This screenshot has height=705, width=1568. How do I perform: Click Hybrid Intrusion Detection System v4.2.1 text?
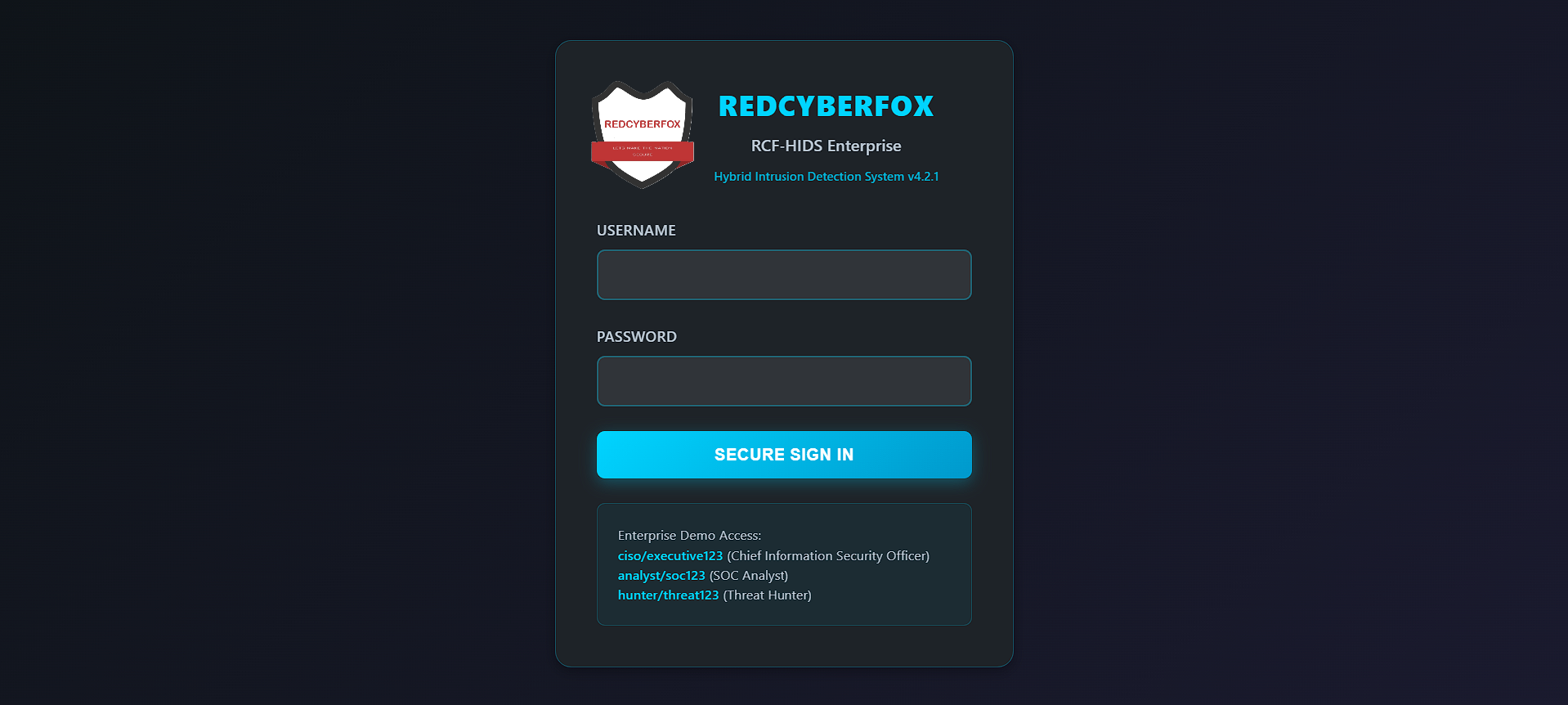826,177
